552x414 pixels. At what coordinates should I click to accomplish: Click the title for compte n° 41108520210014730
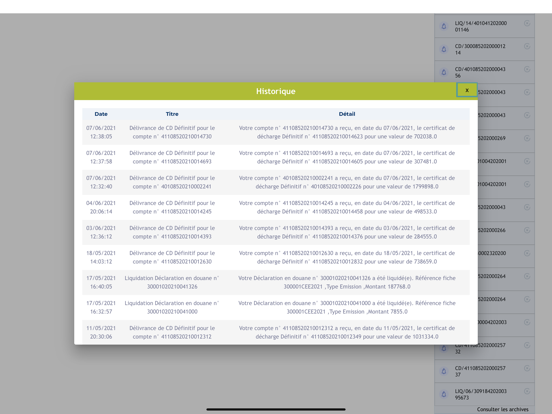[172, 132]
